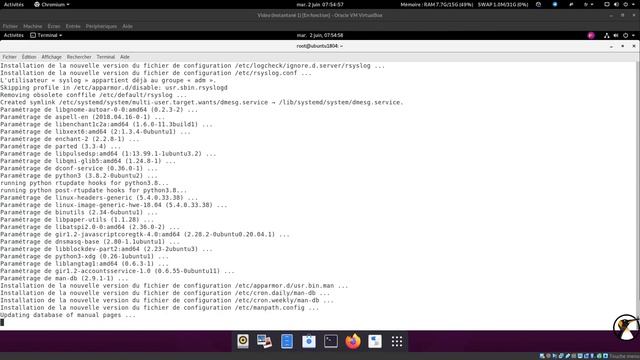Viewport: 640px width, 360px height.
Task: Open the Terminal menu in terminal menubar
Action: [106, 57]
